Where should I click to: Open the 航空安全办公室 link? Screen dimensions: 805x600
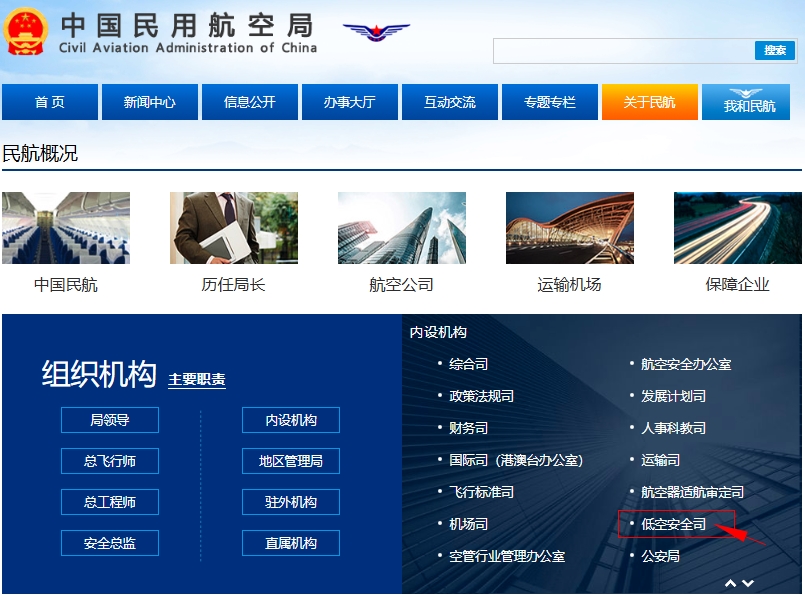pyautogui.click(x=686, y=364)
